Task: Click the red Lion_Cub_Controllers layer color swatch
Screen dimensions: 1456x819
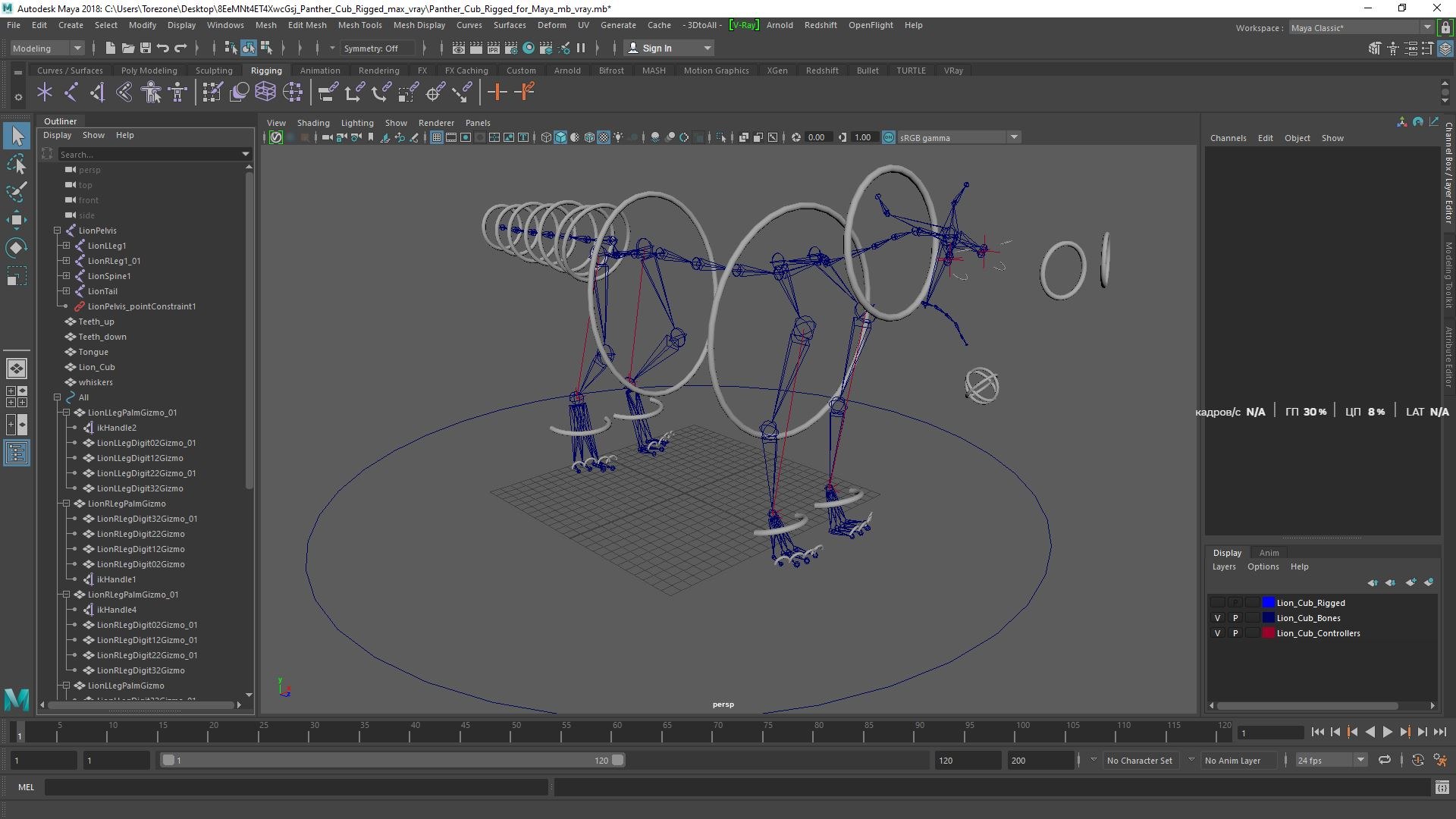Action: 1268,633
